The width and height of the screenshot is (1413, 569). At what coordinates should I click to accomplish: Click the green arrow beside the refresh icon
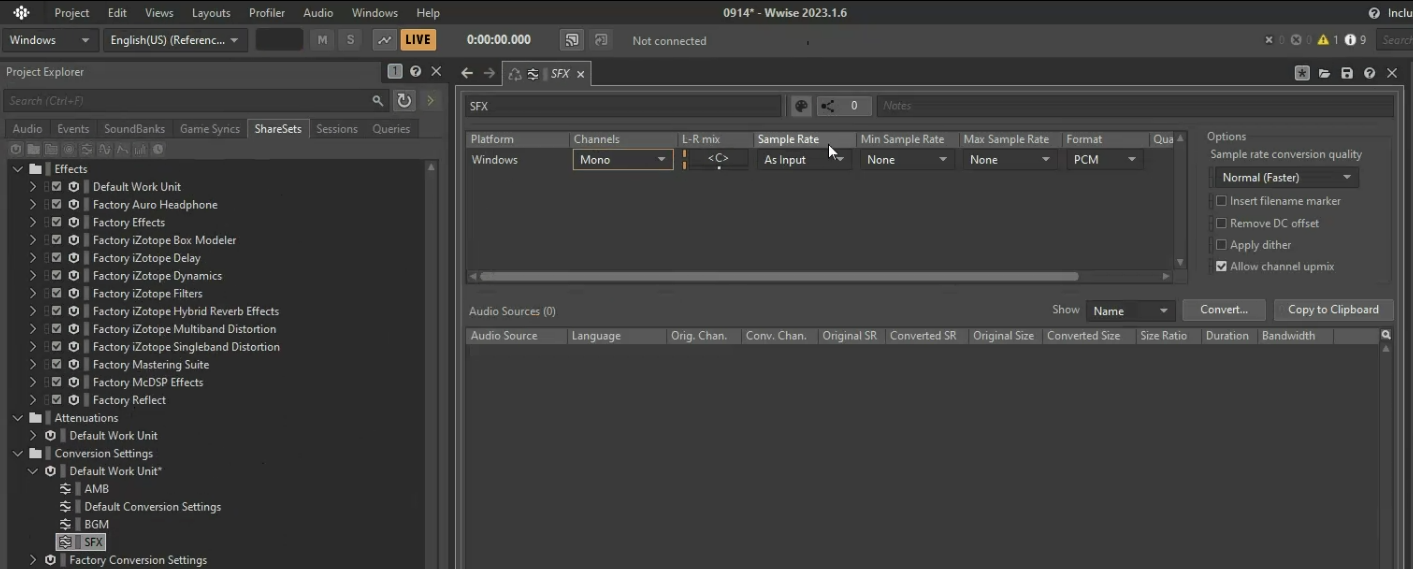[431, 100]
